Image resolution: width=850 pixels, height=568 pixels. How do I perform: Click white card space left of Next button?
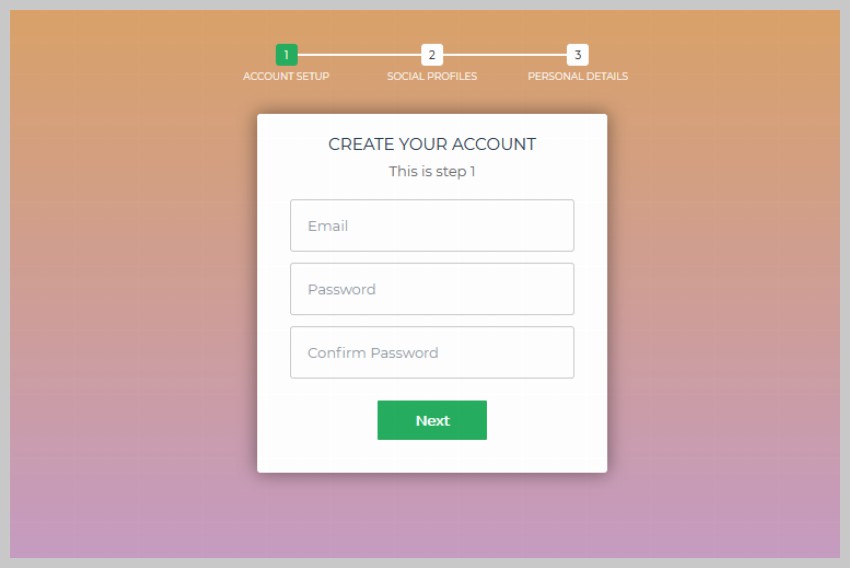[x=317, y=421]
